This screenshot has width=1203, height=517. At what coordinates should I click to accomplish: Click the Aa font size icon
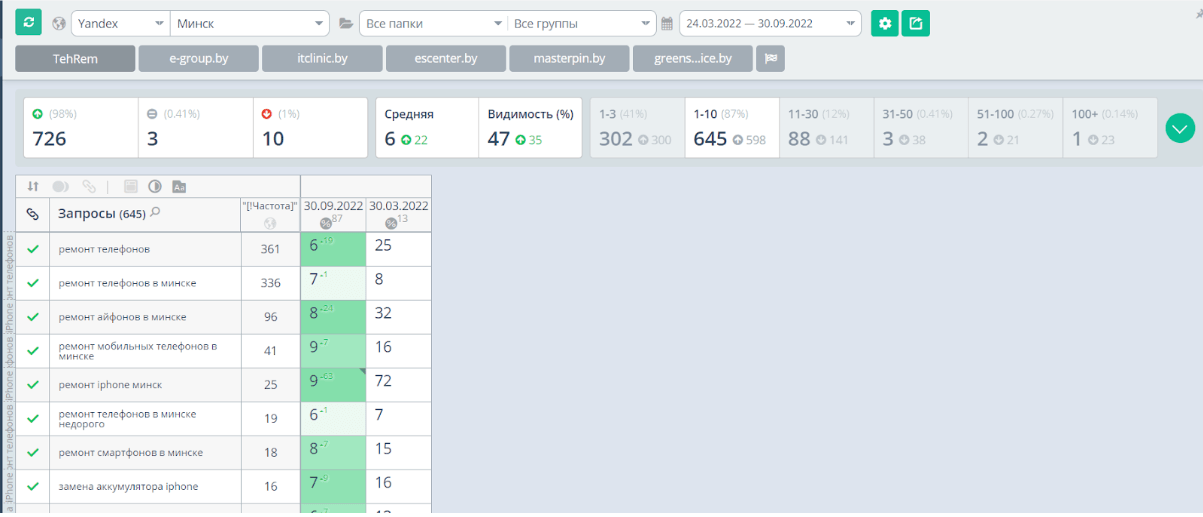(179, 186)
